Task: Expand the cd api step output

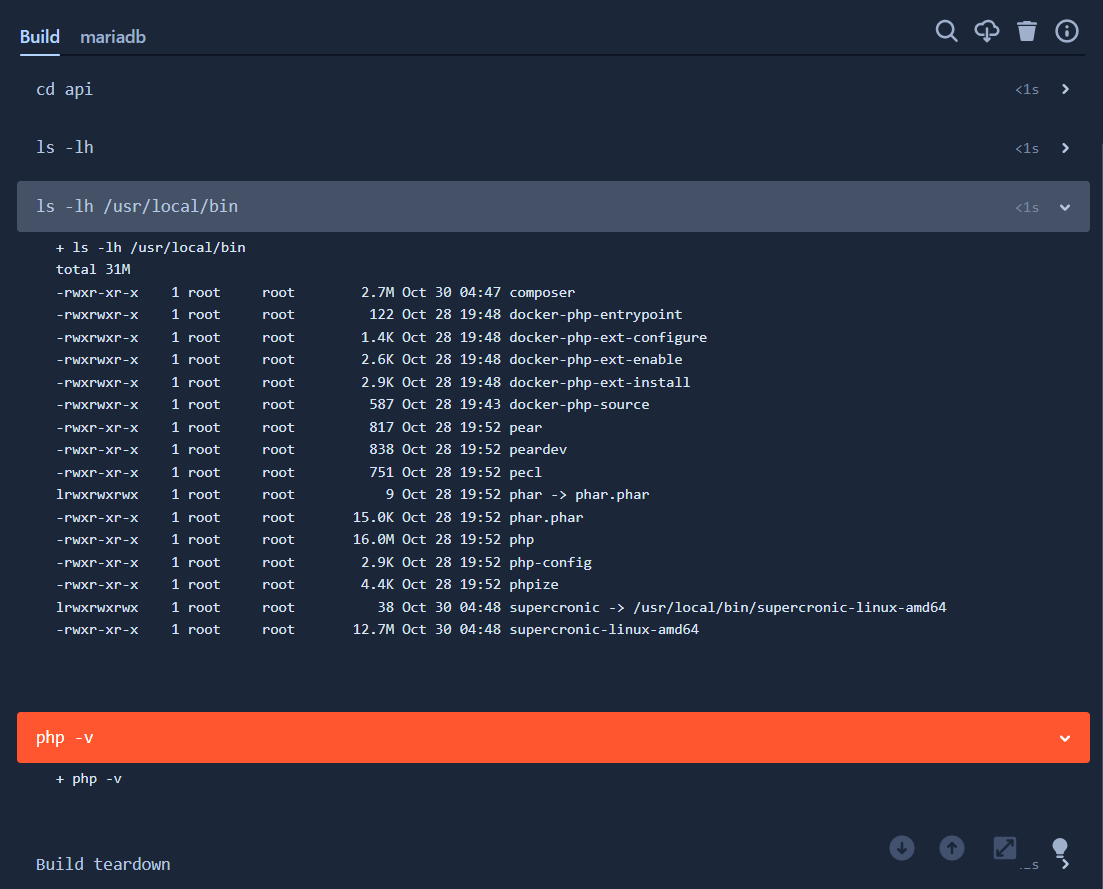Action: click(x=1064, y=89)
